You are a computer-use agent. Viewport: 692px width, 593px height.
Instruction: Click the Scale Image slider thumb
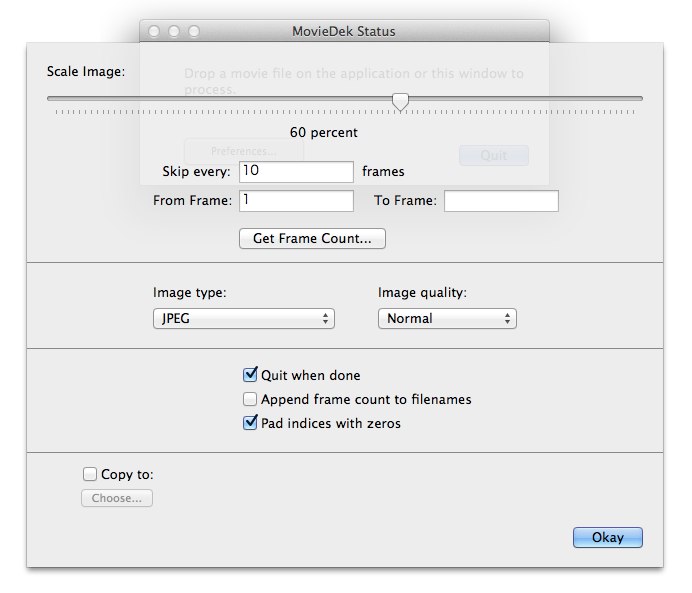[x=400, y=101]
